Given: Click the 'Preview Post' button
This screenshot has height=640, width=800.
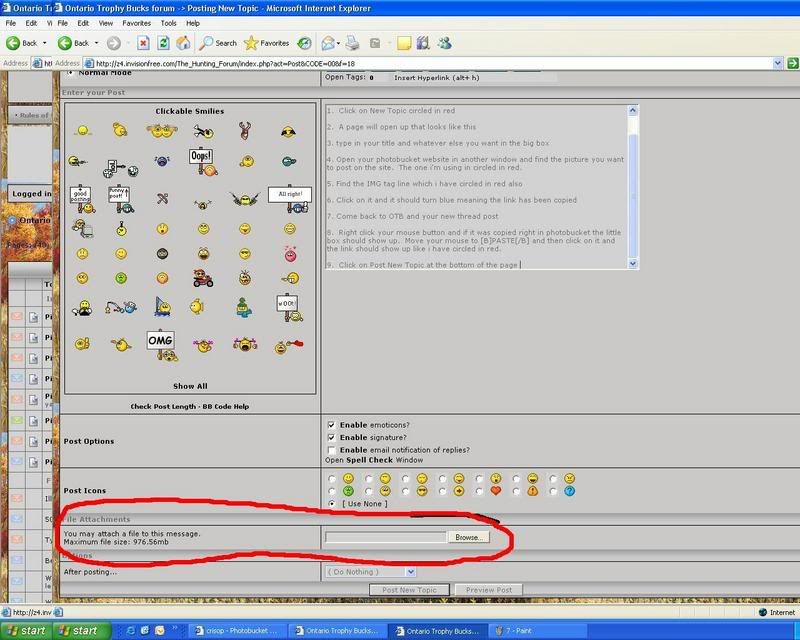Looking at the screenshot, I should [x=488, y=590].
